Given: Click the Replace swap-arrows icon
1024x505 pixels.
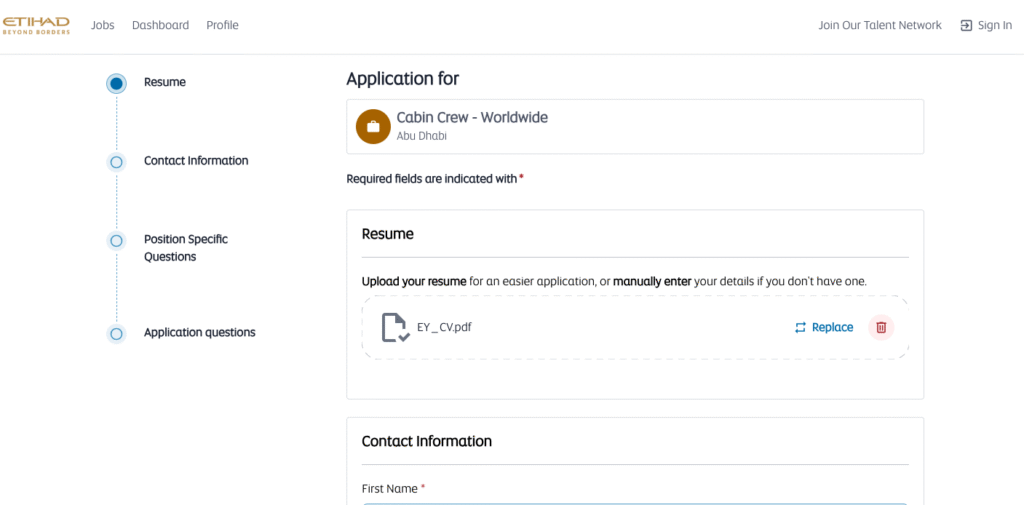Looking at the screenshot, I should click(800, 328).
